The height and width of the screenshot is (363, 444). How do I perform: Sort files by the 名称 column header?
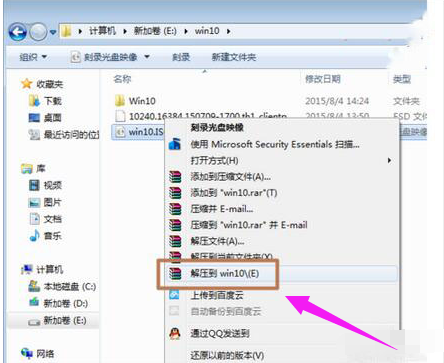pyautogui.click(x=122, y=79)
